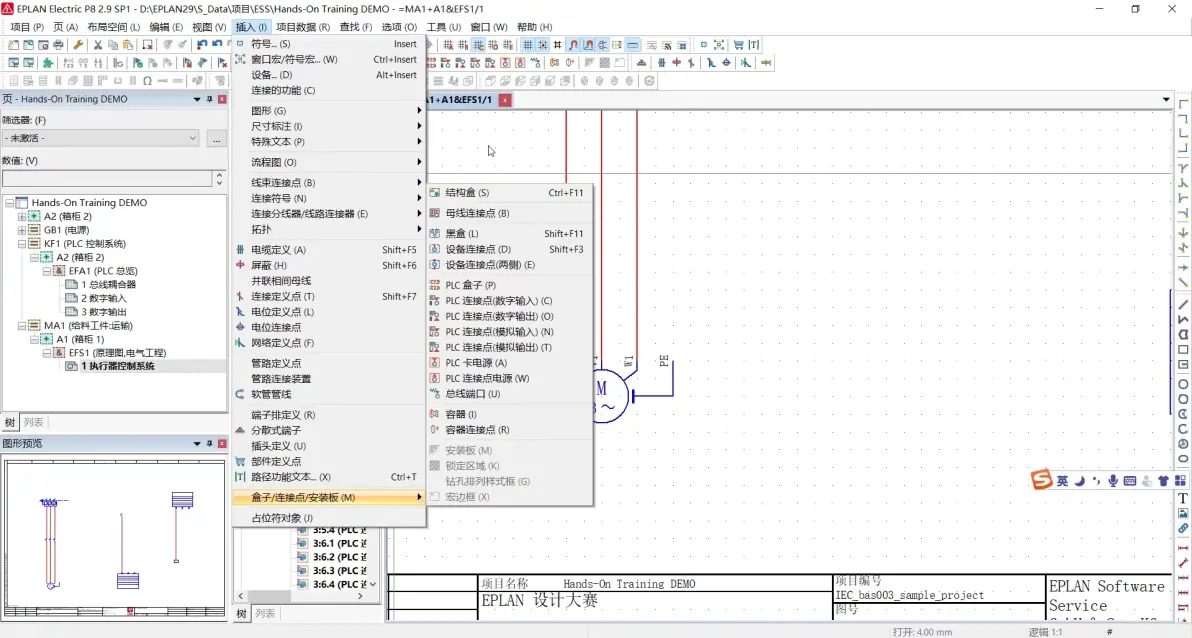Pin the page navigator panel
The width and height of the screenshot is (1192, 638).
coord(210,99)
